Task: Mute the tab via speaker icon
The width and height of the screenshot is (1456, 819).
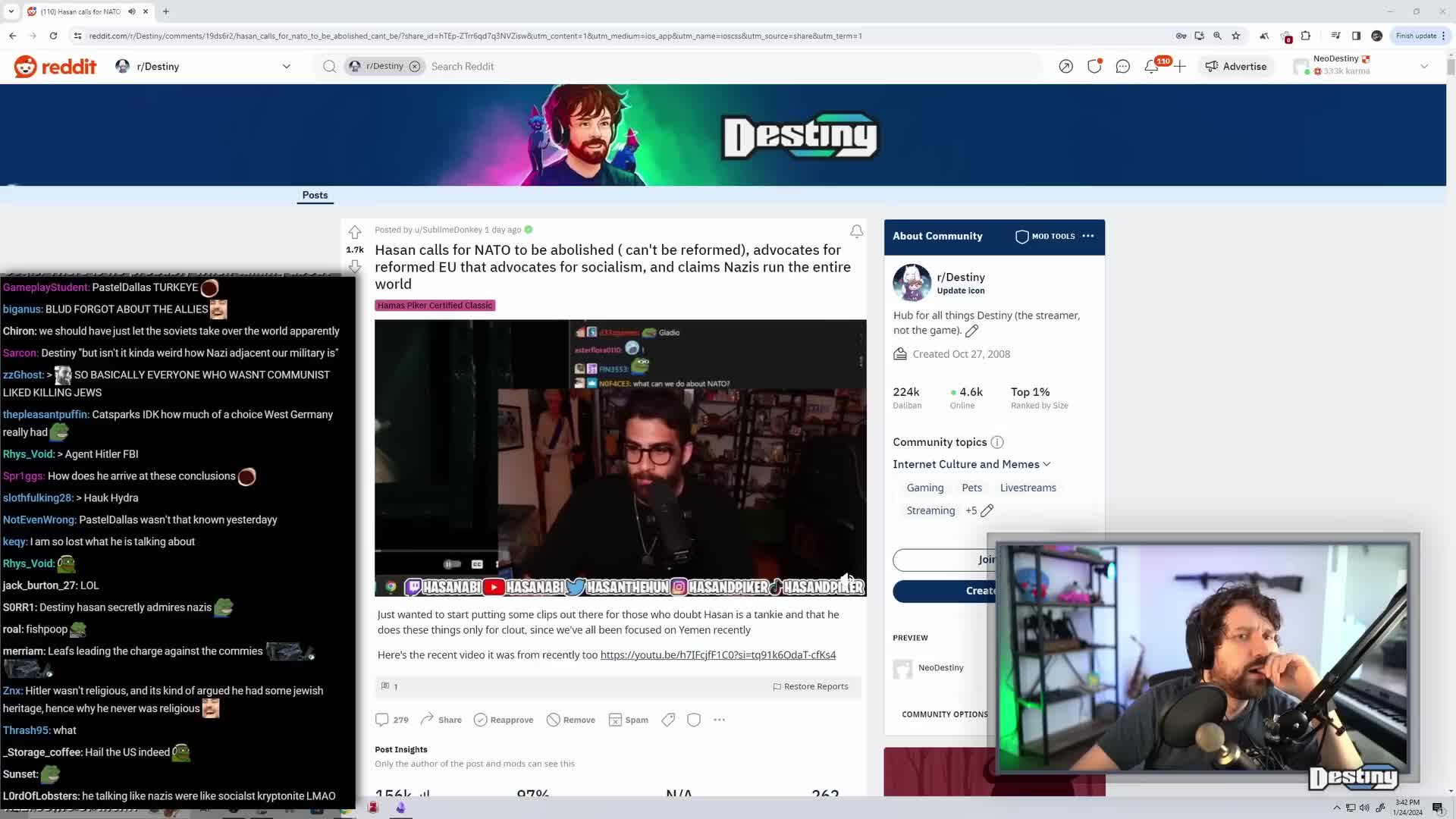Action: coord(132,11)
